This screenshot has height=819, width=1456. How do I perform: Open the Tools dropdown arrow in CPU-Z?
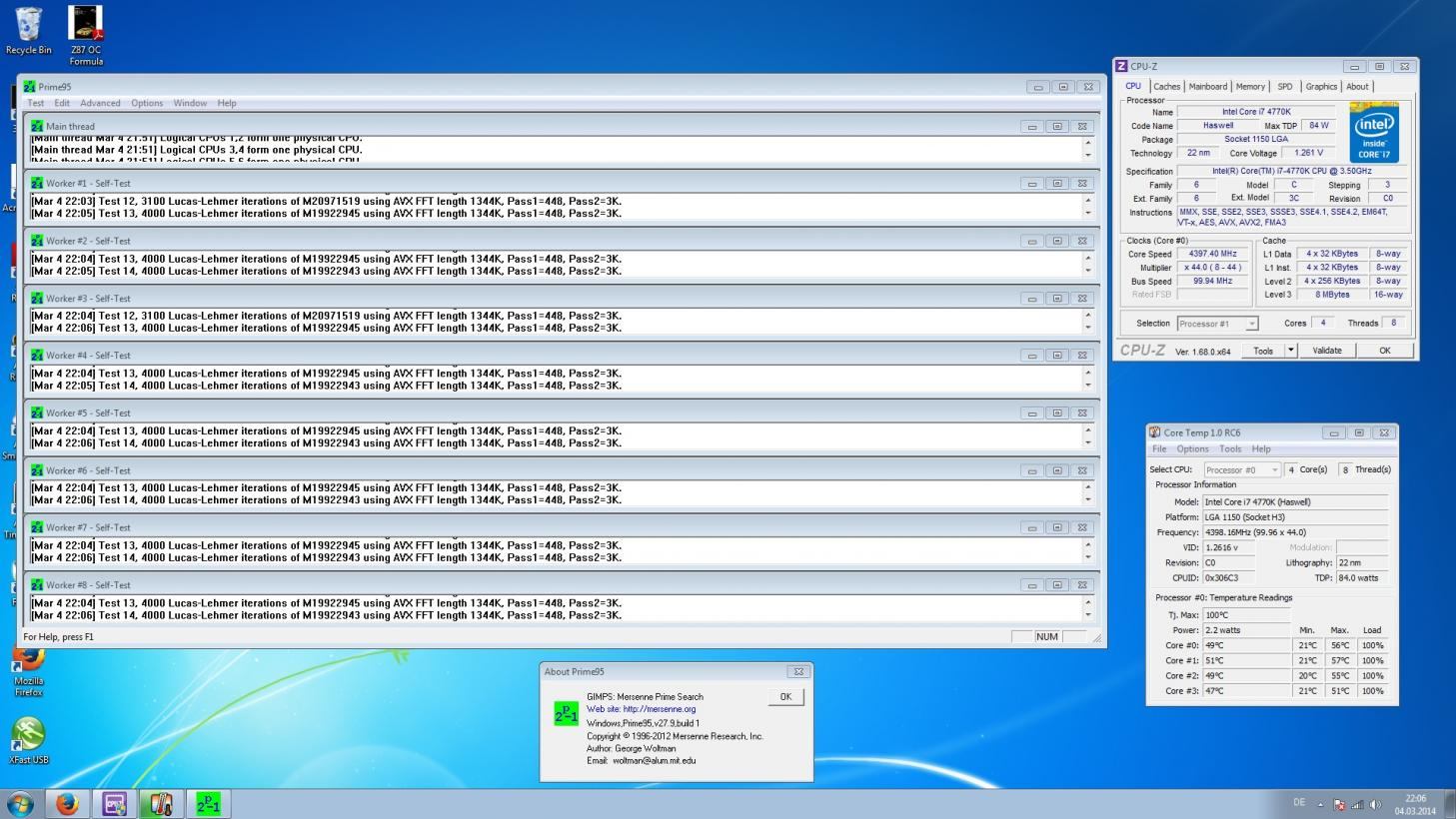[1291, 351]
